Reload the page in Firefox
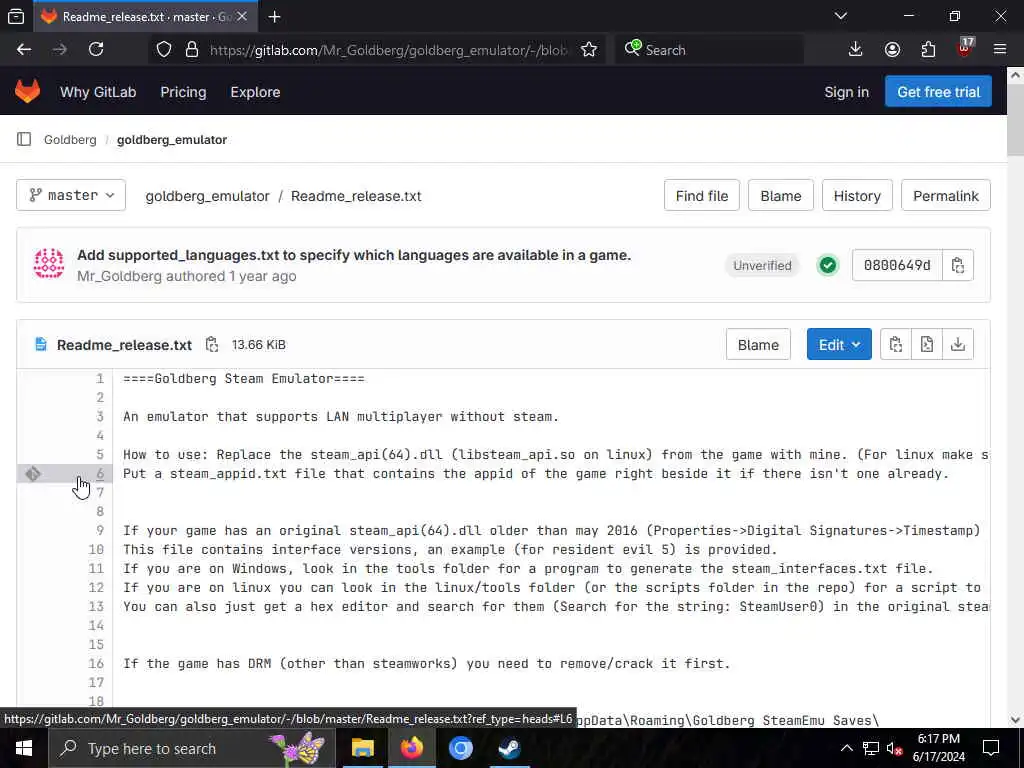 (x=96, y=50)
